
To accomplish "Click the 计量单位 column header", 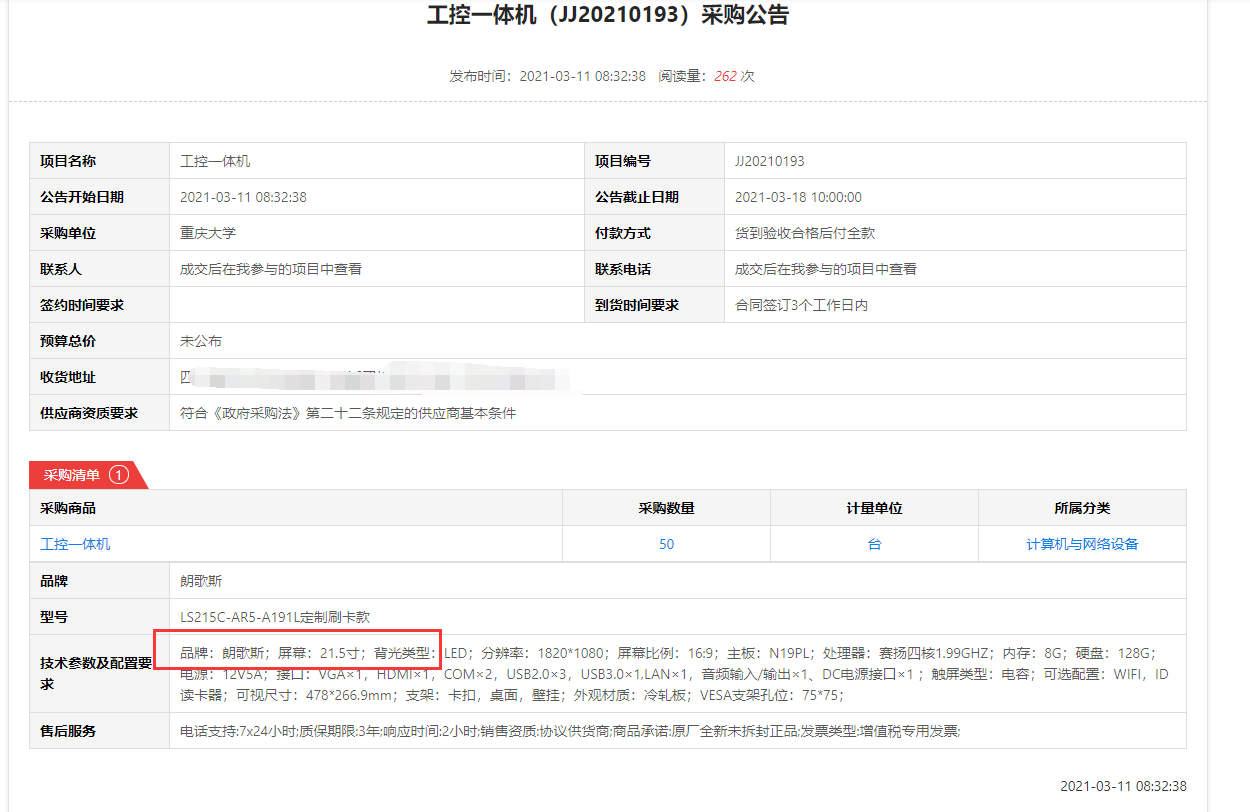I will [x=874, y=508].
